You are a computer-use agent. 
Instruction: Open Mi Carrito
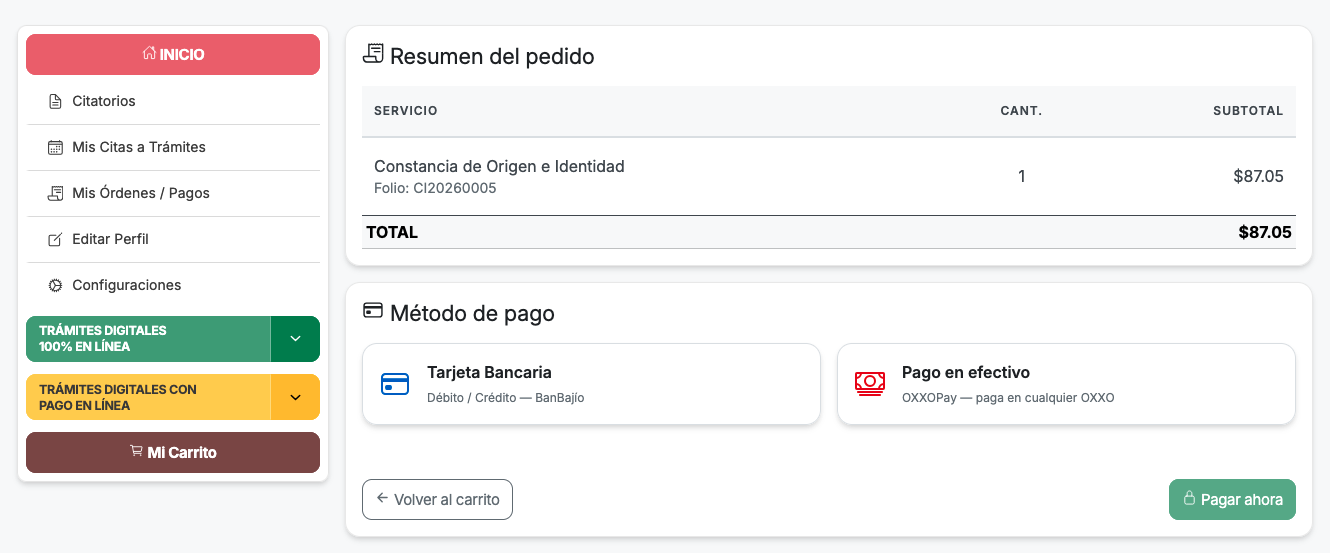coord(173,452)
